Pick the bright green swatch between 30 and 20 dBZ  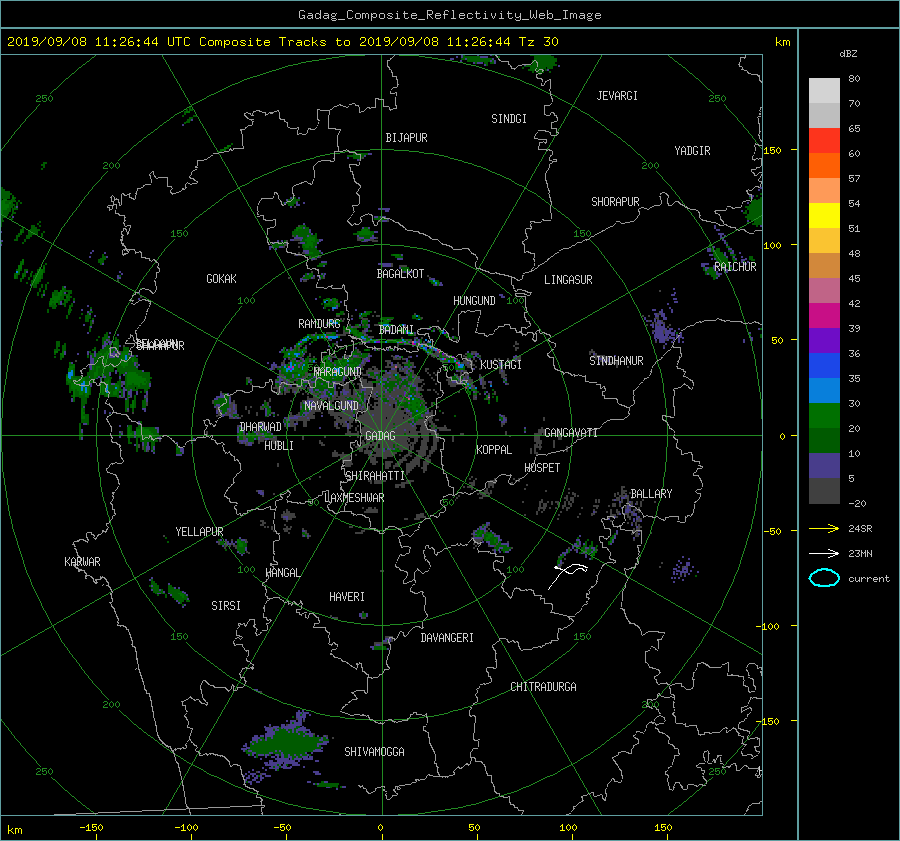pyautogui.click(x=824, y=415)
